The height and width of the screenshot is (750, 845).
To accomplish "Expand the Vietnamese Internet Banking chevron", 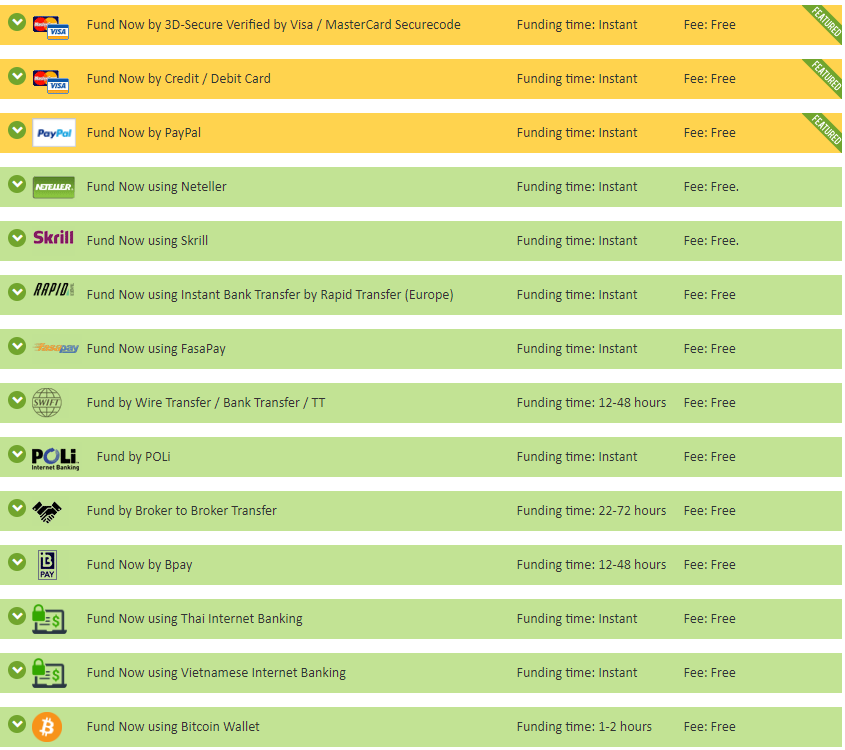I will [17, 670].
